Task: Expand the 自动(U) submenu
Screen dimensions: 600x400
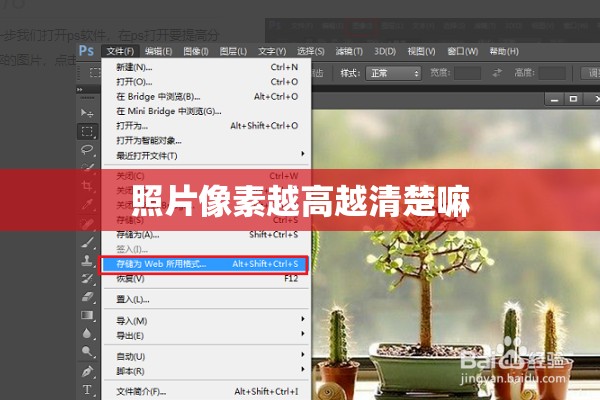Action: pyautogui.click(x=206, y=356)
